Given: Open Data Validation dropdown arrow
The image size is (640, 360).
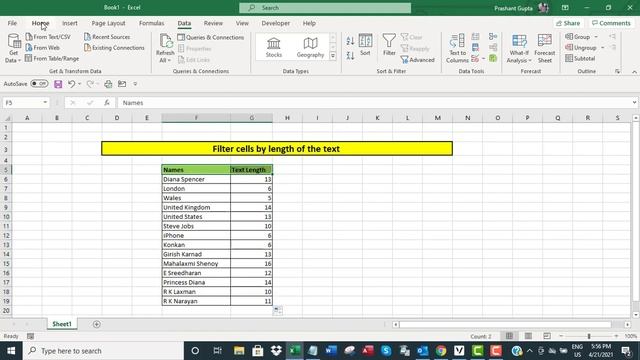Looking at the screenshot, I should [x=483, y=59].
